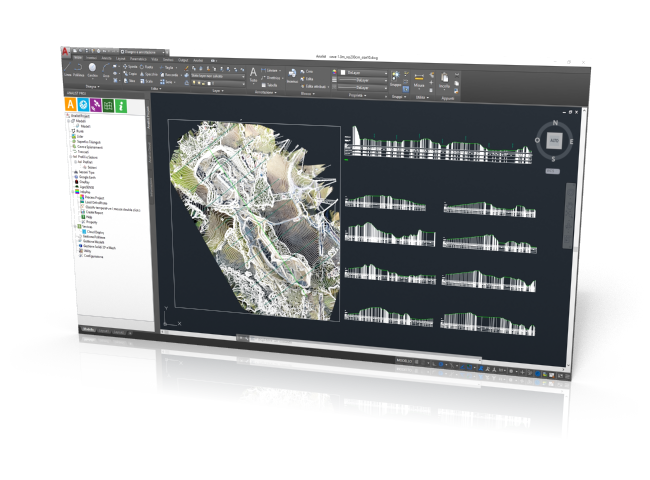Image resolution: width=650 pixels, height=480 pixels.
Task: Click the orange Analist A icon
Action: click(x=71, y=104)
